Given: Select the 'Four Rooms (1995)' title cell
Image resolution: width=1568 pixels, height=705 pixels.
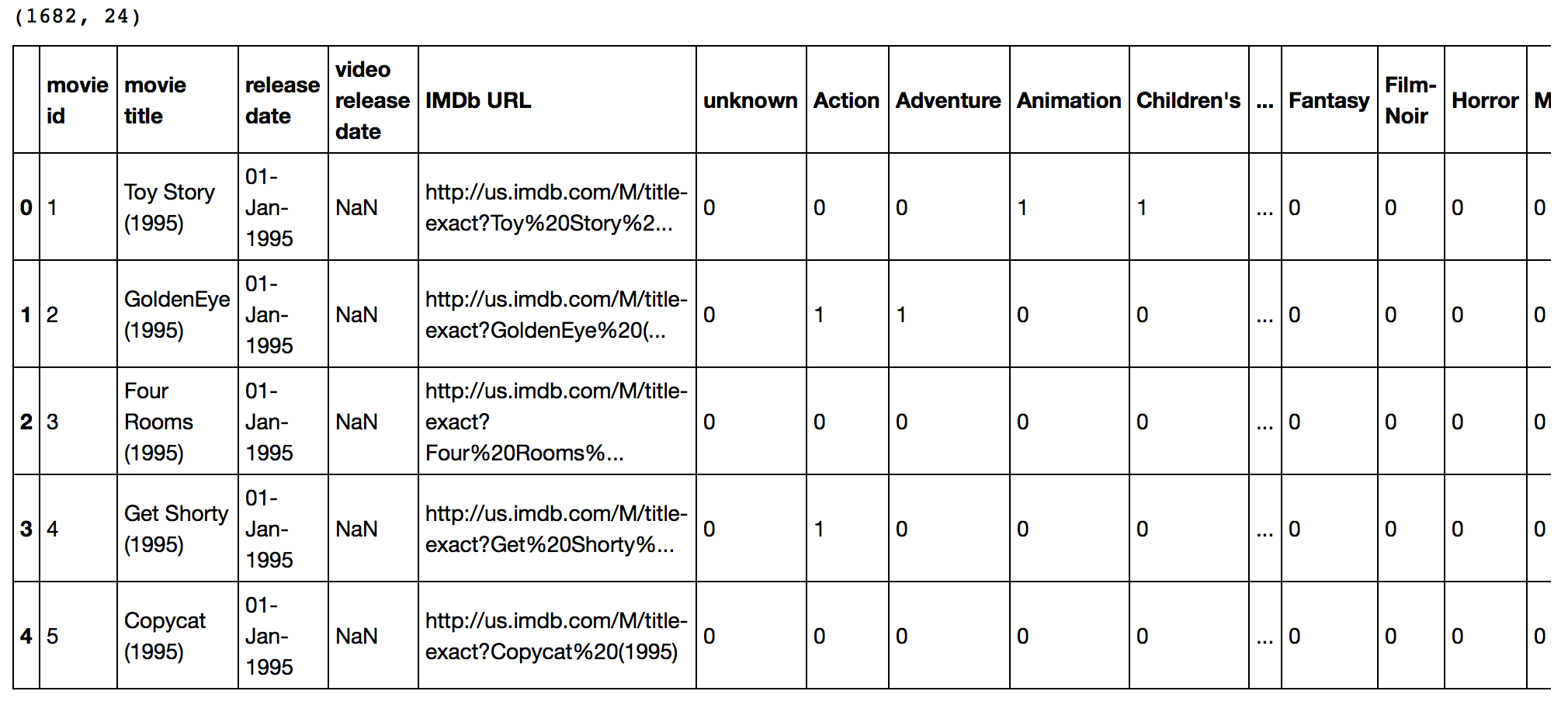Looking at the screenshot, I should [158, 422].
